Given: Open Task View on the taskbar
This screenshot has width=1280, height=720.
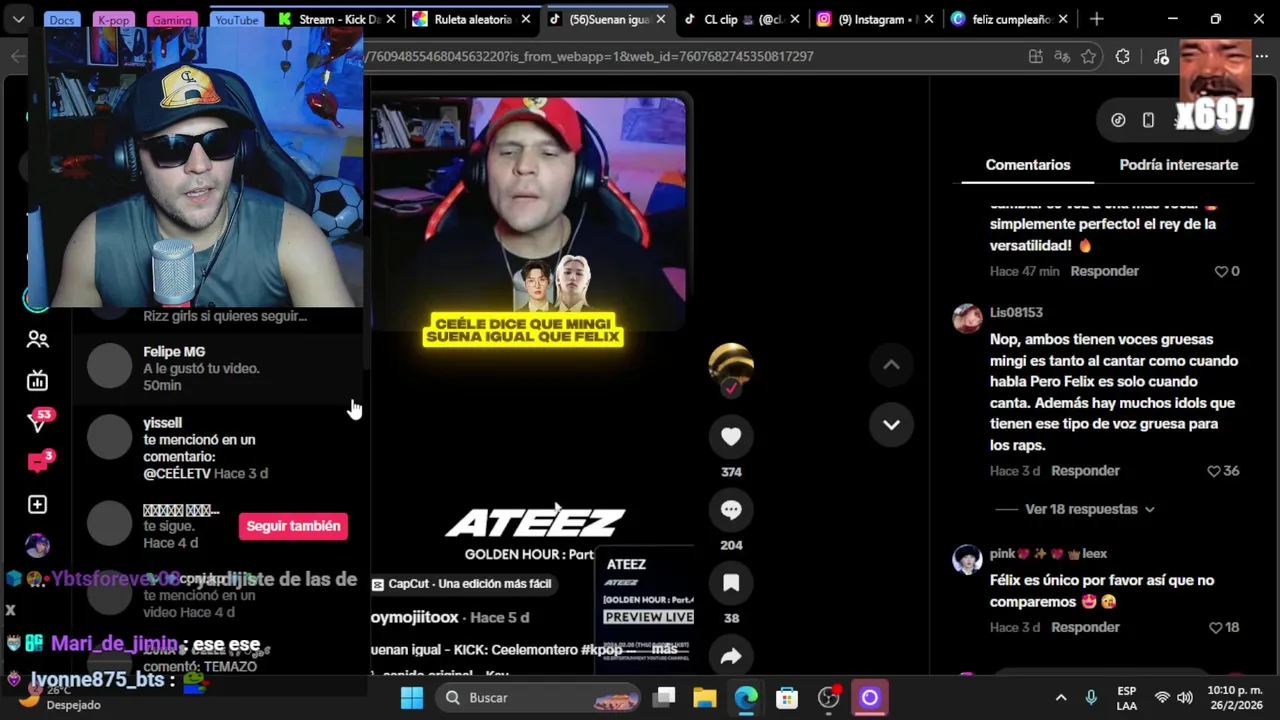Looking at the screenshot, I should (x=664, y=698).
